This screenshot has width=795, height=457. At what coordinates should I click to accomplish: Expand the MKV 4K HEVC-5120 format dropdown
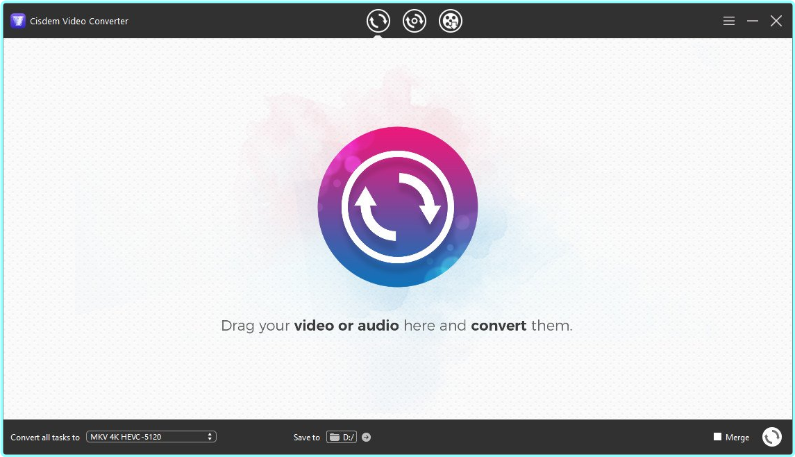click(x=150, y=437)
